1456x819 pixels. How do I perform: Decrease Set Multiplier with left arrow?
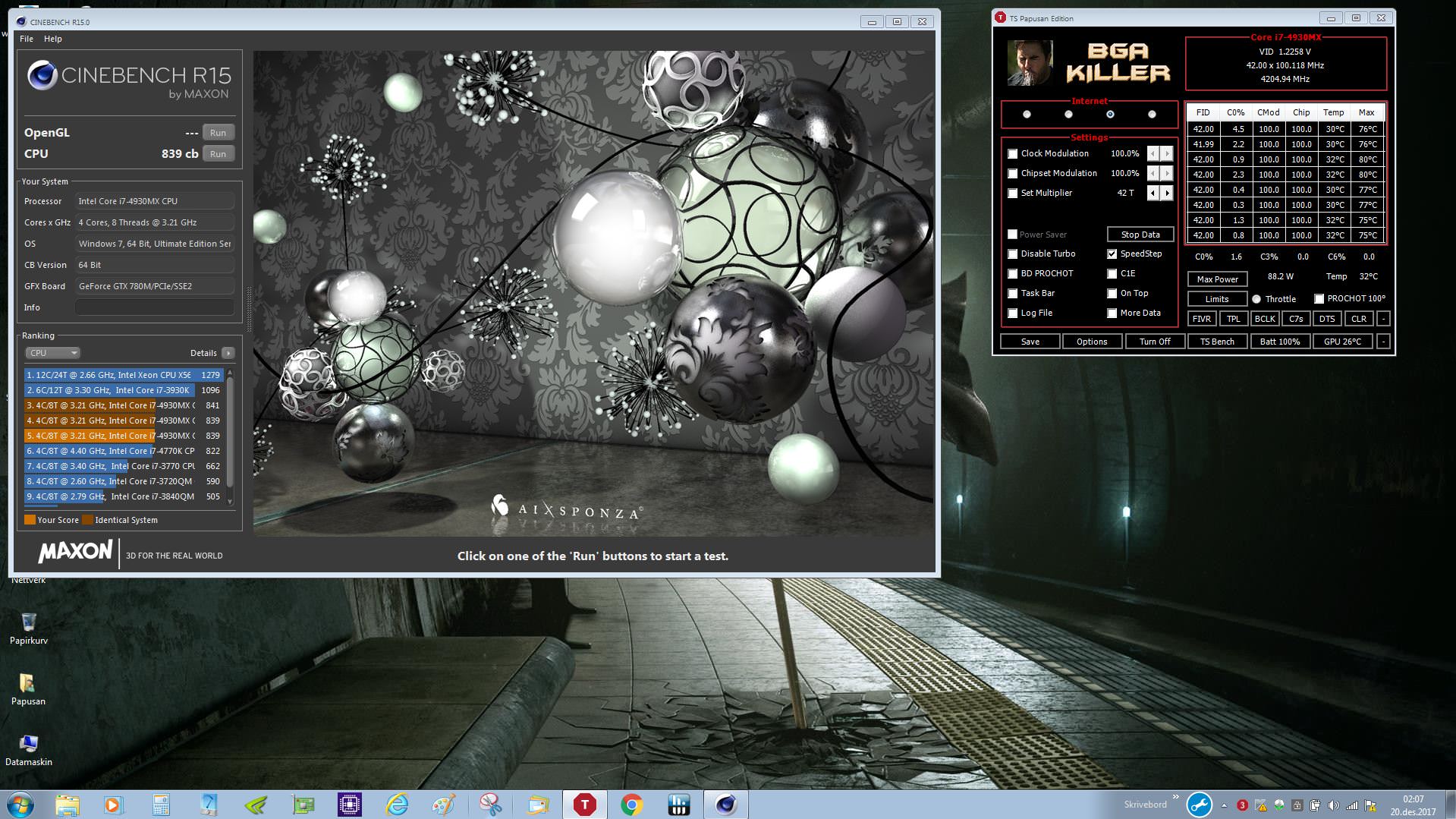pyautogui.click(x=1153, y=194)
